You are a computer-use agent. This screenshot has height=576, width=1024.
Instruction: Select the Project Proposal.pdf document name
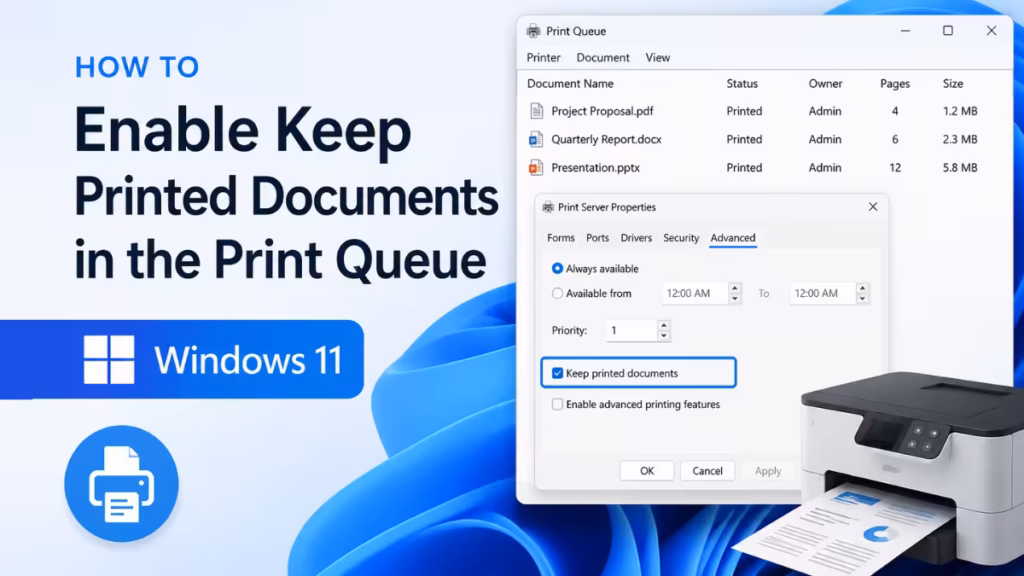coord(602,111)
